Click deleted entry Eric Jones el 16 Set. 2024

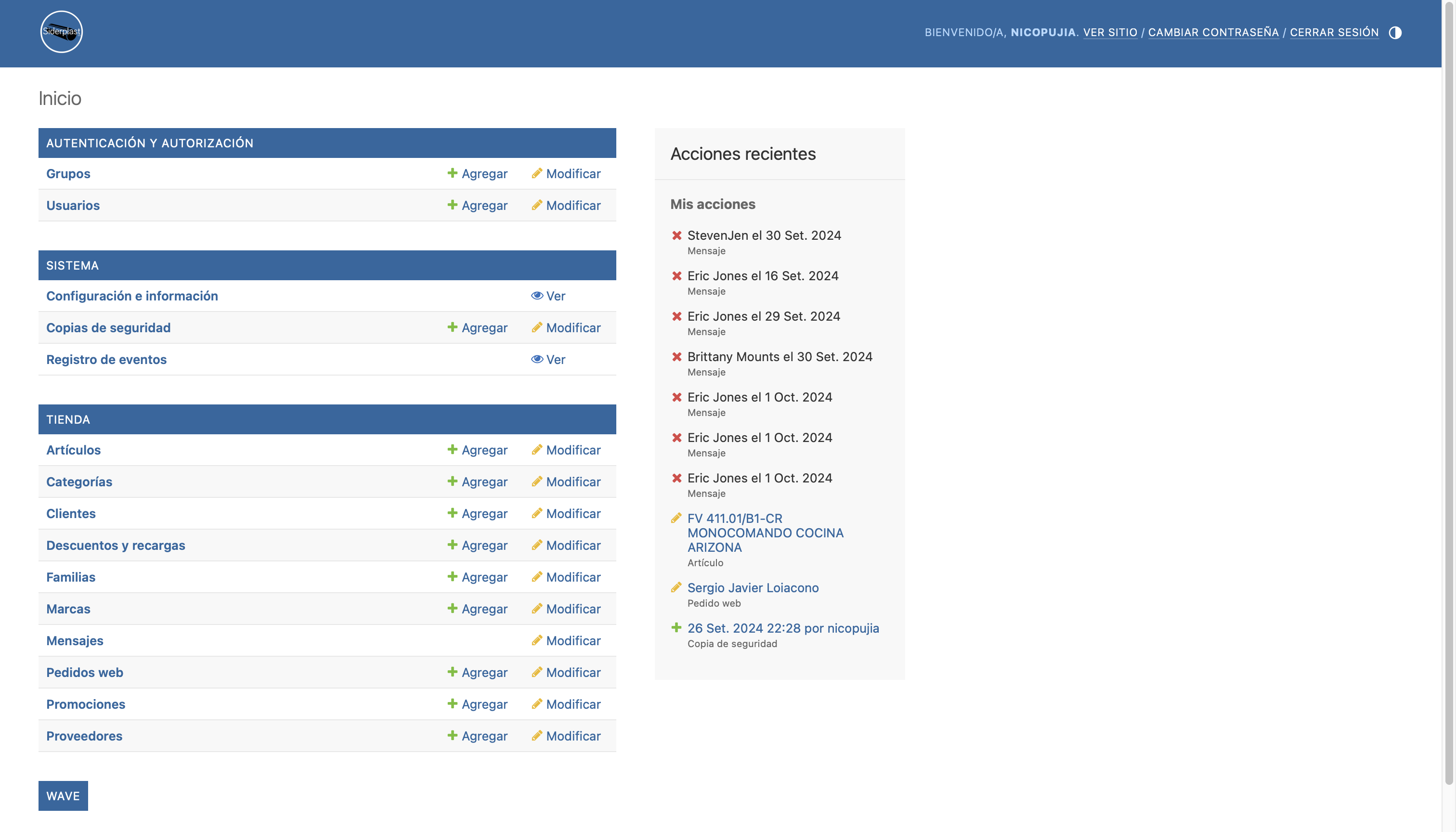click(x=763, y=276)
